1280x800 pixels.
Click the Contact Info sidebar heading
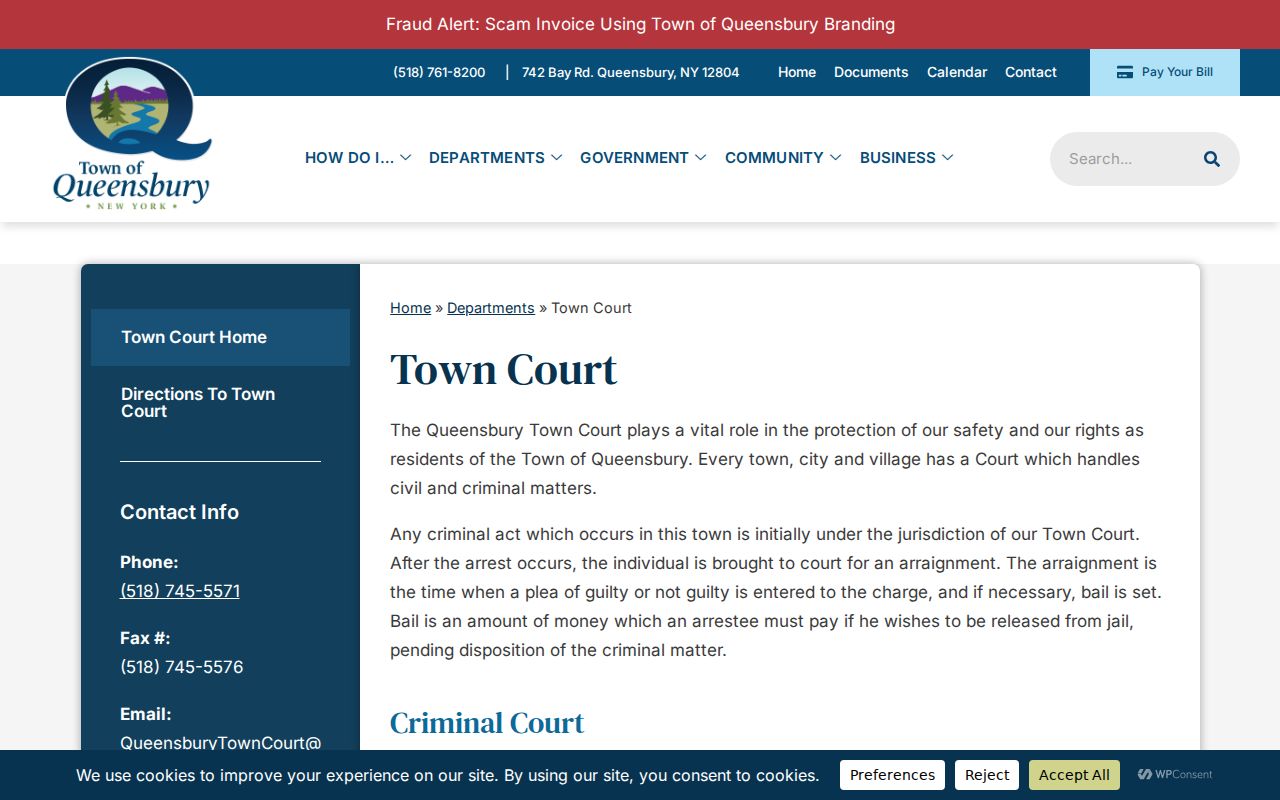(179, 512)
